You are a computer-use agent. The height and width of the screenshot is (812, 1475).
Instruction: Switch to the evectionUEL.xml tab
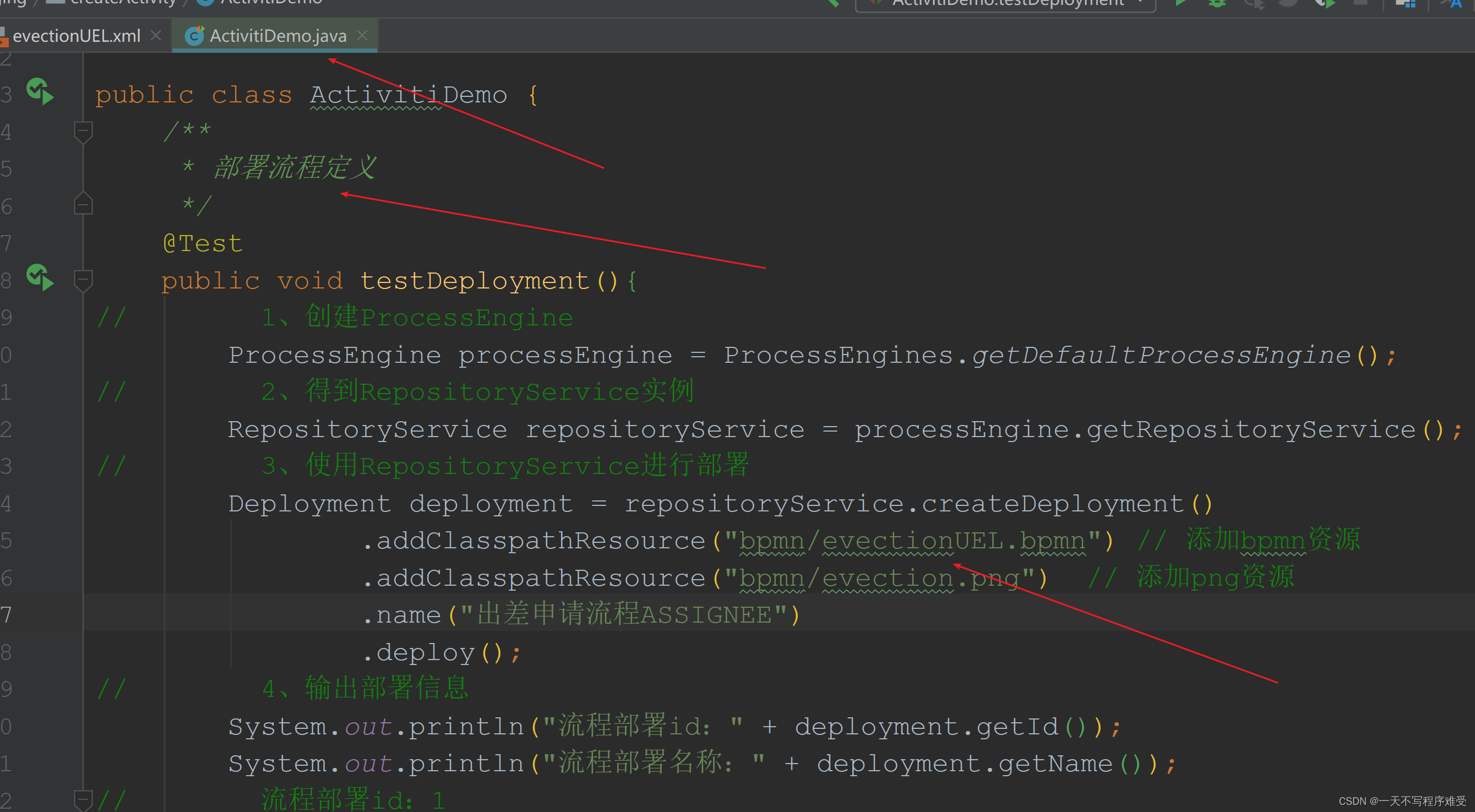coord(76,36)
